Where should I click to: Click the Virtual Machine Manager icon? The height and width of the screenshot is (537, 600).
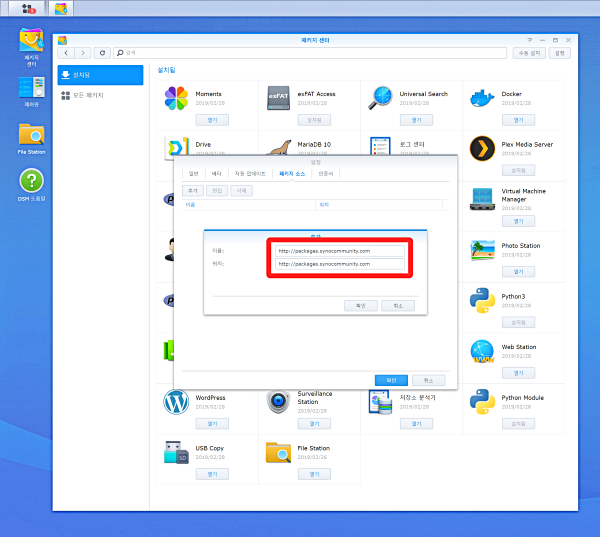482,199
